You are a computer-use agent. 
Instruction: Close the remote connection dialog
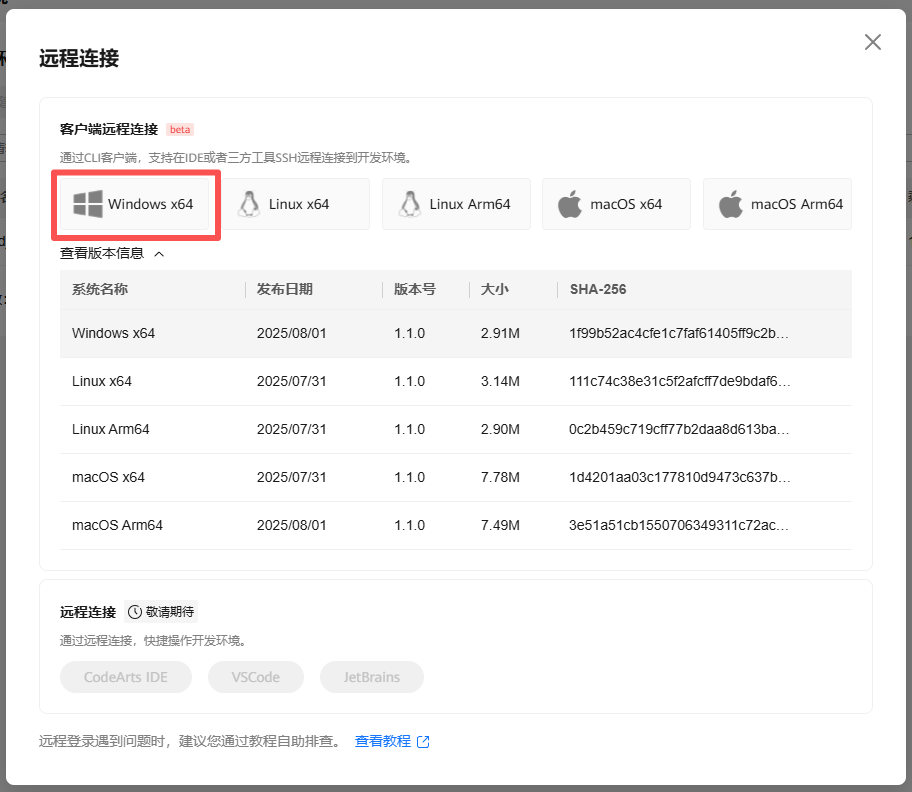point(872,42)
